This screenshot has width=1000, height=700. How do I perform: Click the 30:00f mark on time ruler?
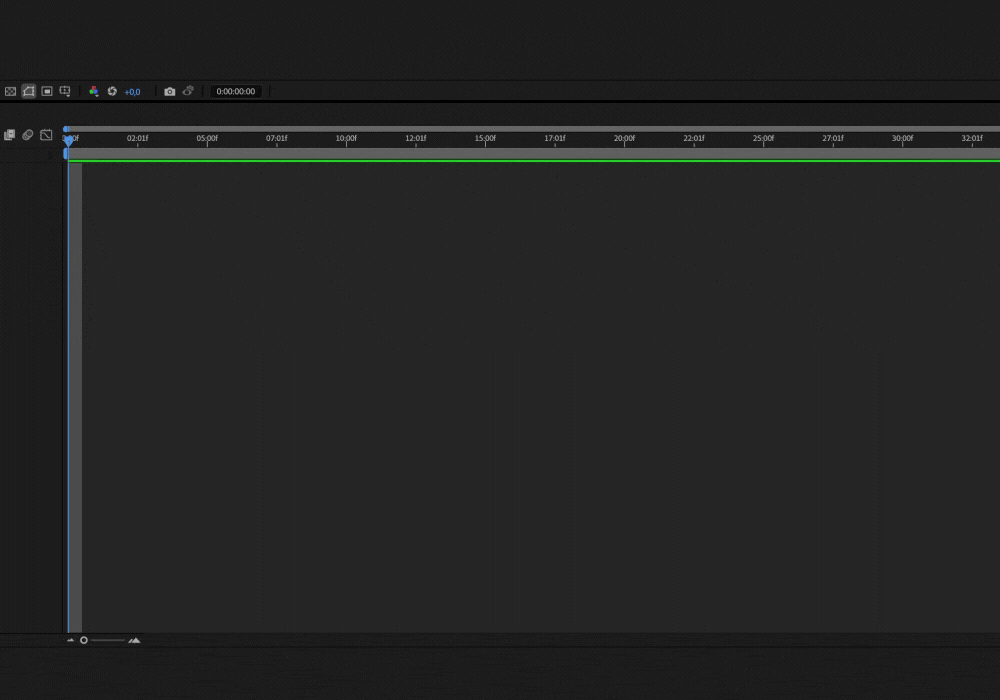click(902, 139)
